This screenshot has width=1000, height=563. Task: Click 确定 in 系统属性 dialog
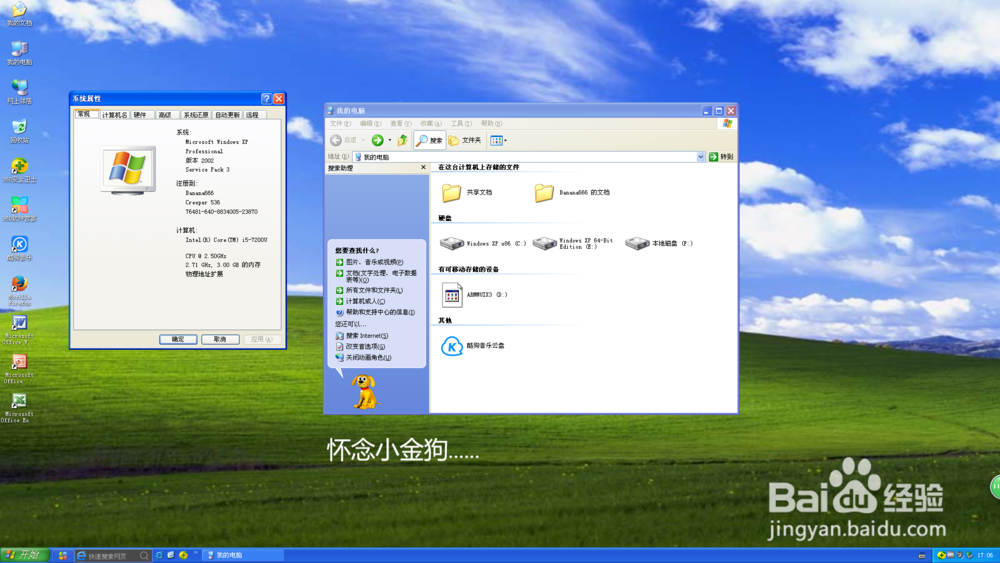(x=178, y=339)
